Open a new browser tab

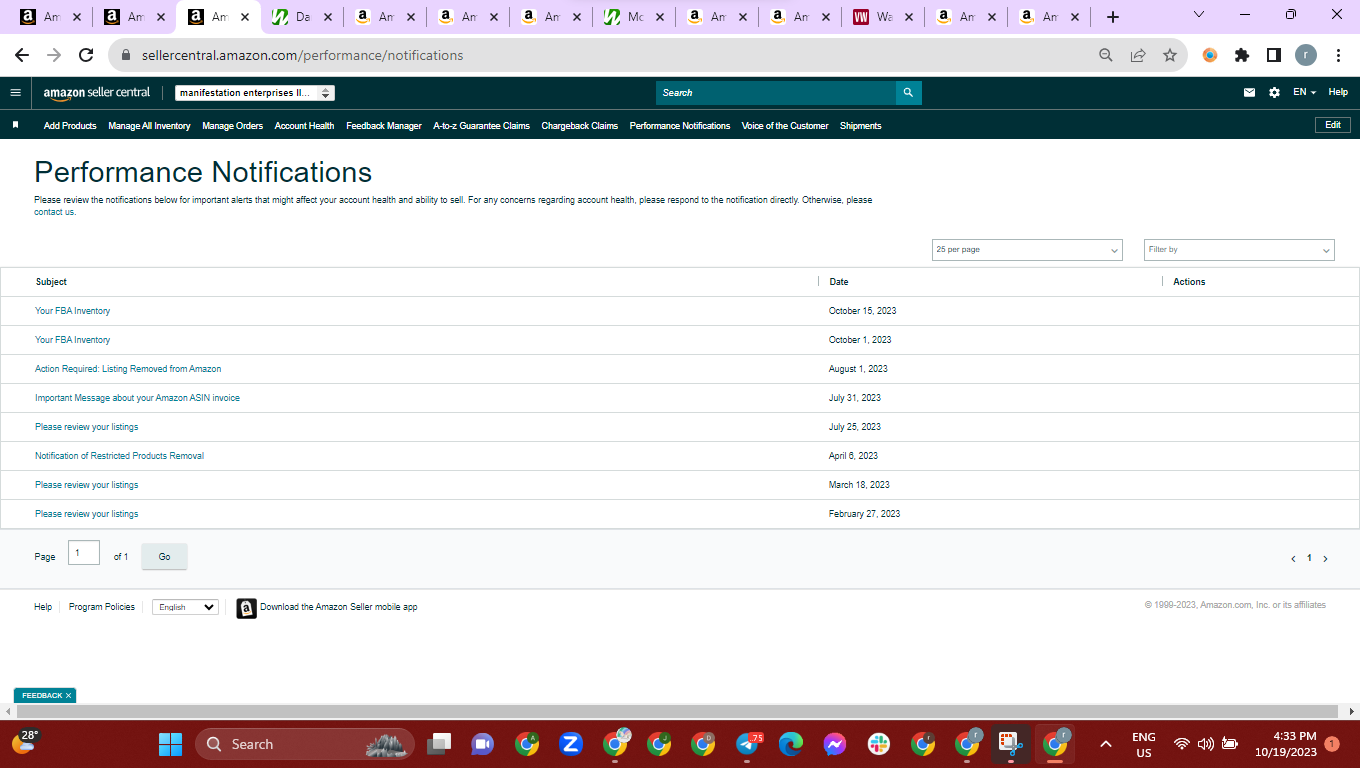[x=1113, y=17]
